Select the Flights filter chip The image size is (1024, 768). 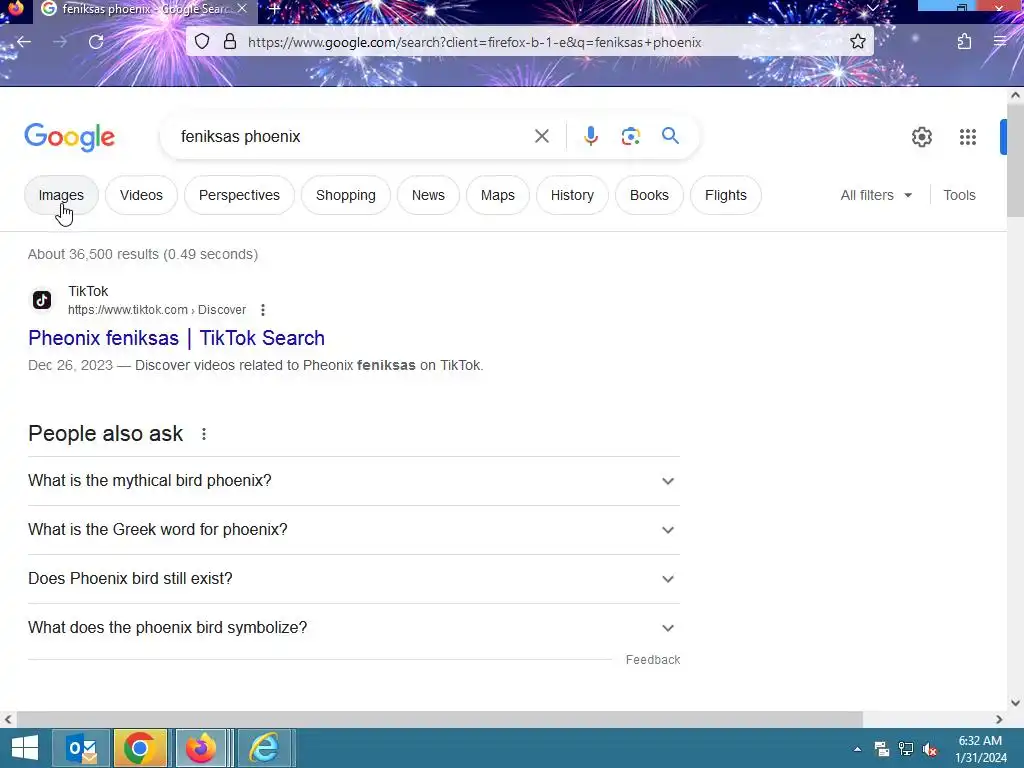[726, 195]
